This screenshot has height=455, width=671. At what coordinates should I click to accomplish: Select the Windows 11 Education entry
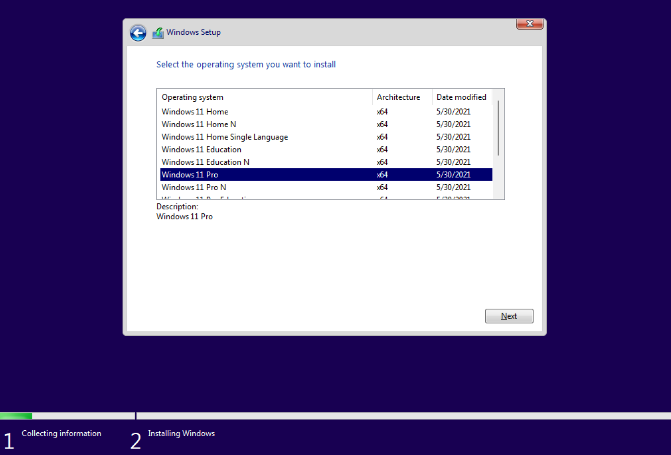[x=201, y=149]
